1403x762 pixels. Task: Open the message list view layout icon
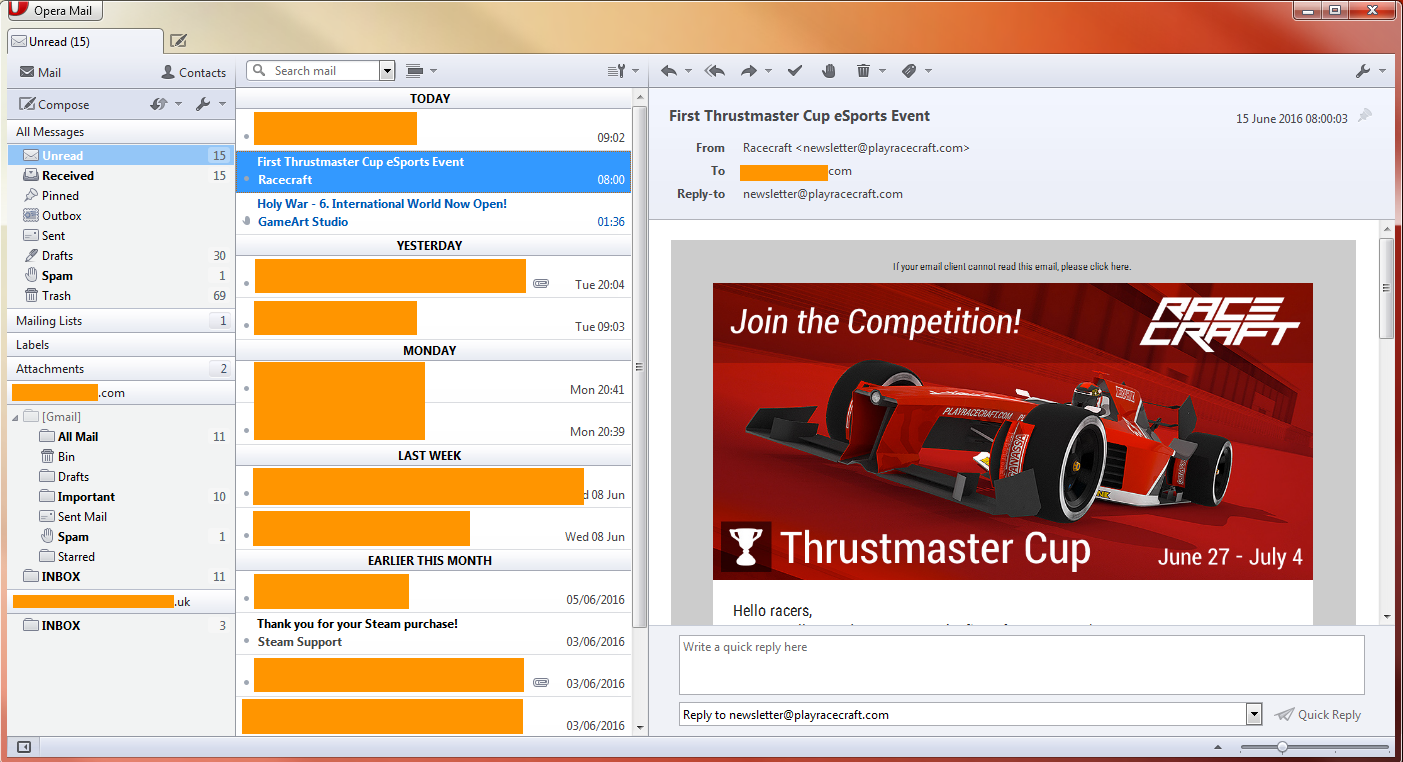pyautogui.click(x=415, y=71)
